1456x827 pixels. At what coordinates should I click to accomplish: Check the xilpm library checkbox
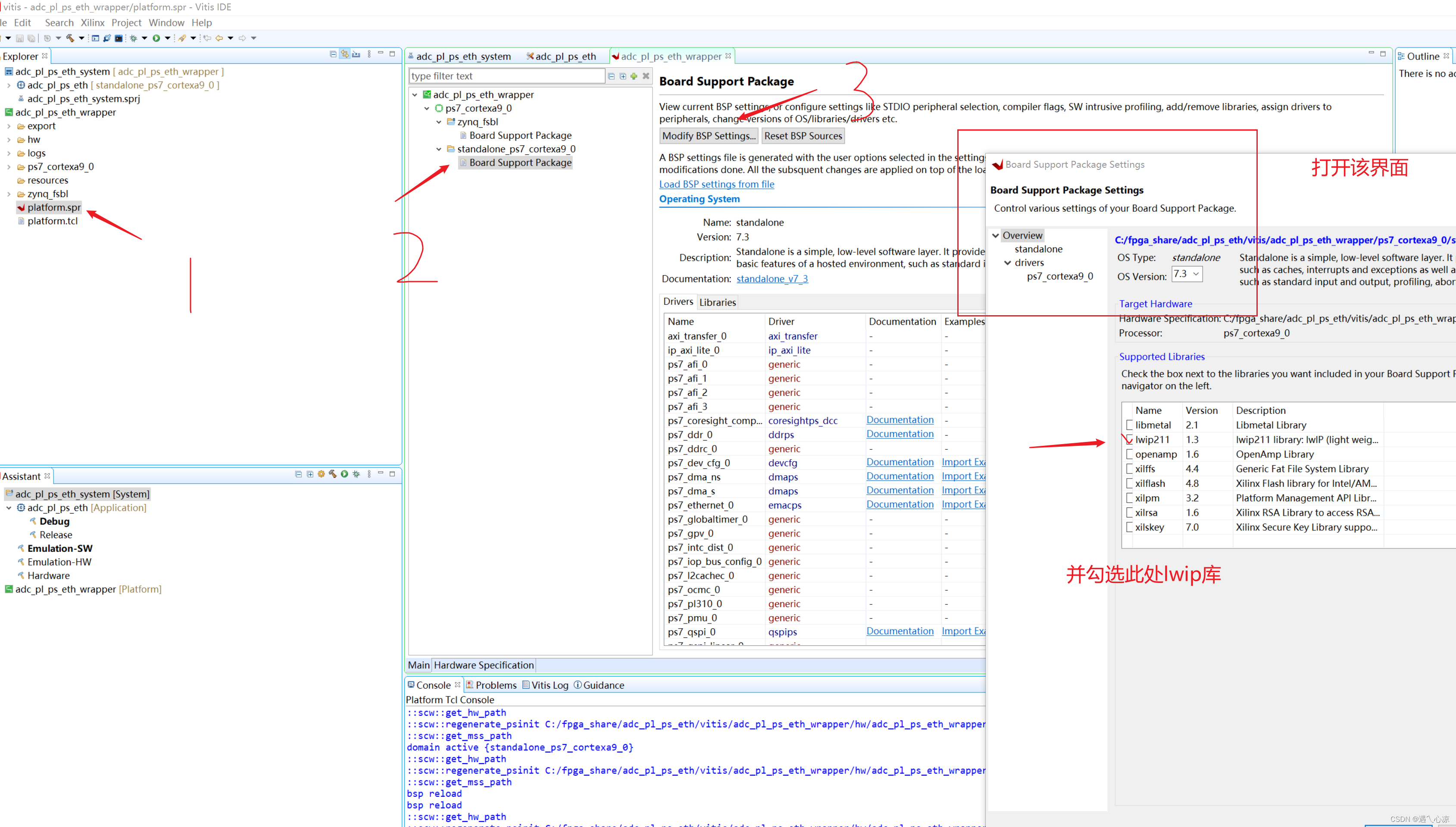point(1130,498)
